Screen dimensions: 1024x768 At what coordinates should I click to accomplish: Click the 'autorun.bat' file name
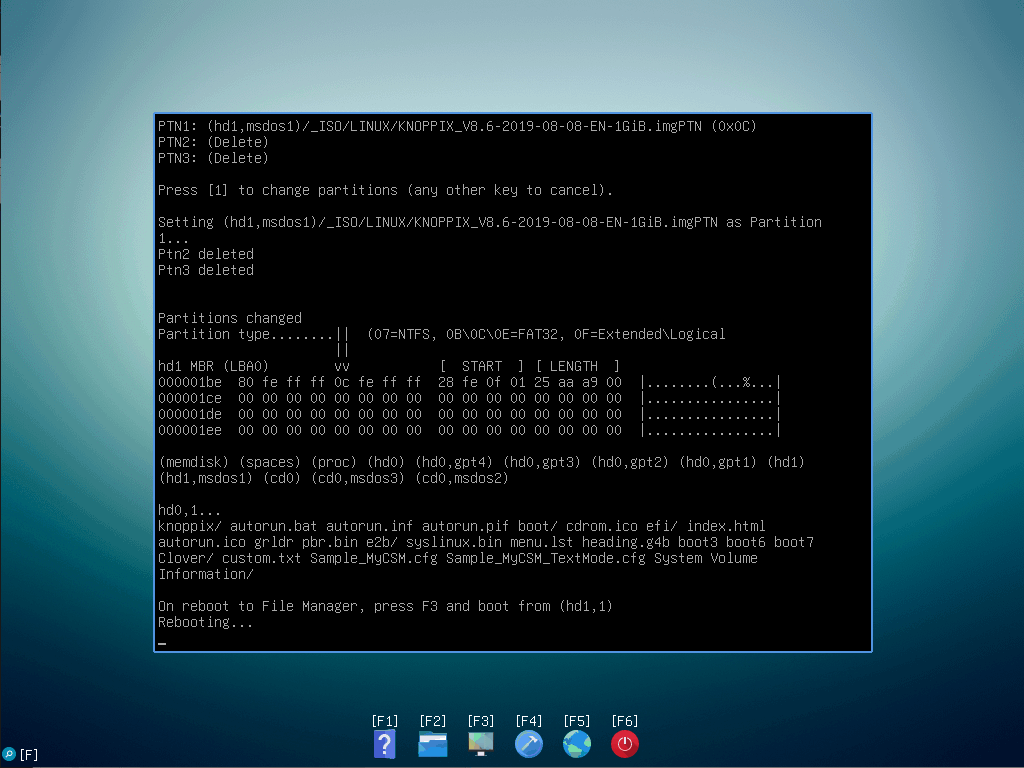coord(274,526)
